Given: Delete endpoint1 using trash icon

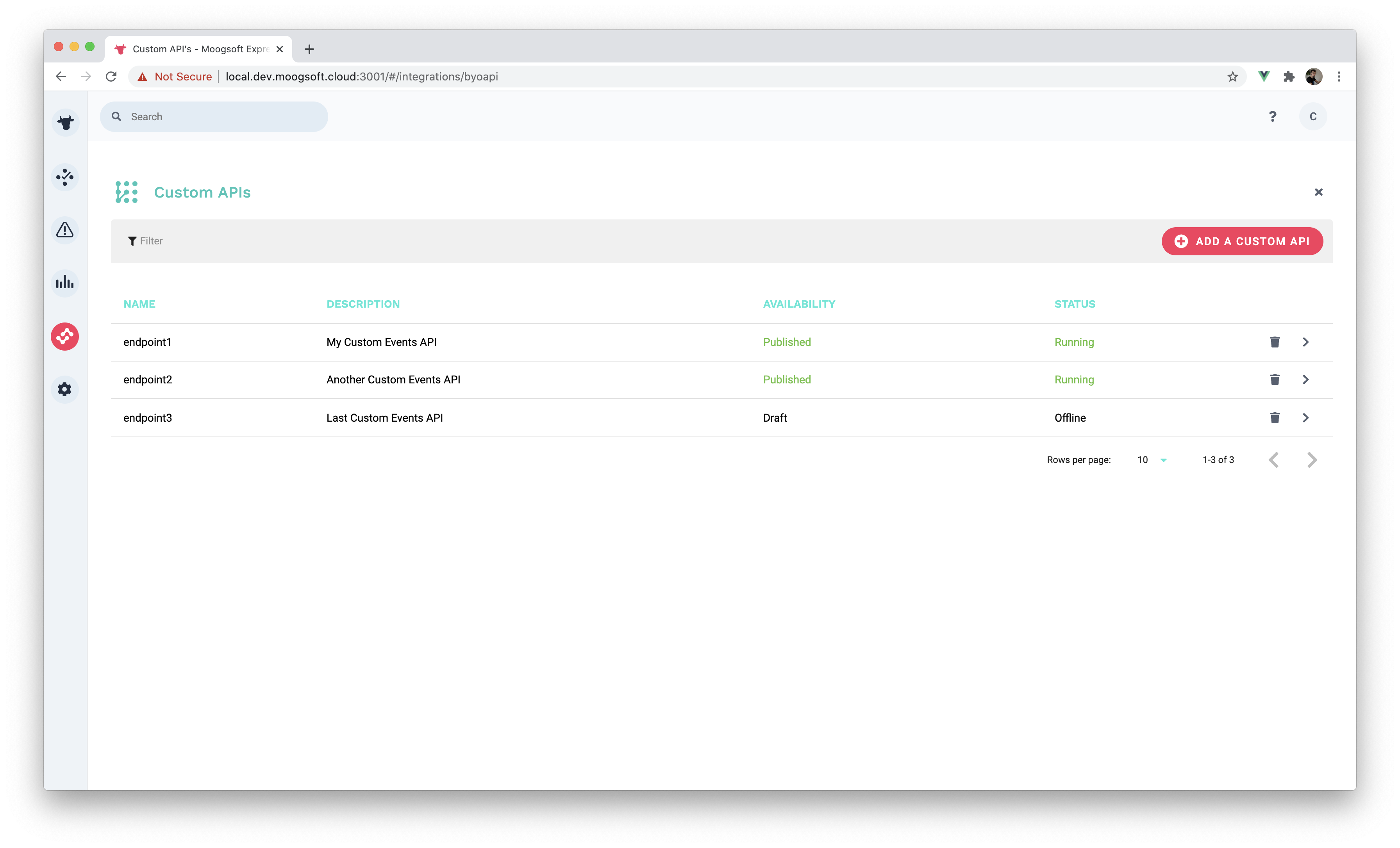Looking at the screenshot, I should click(1275, 342).
